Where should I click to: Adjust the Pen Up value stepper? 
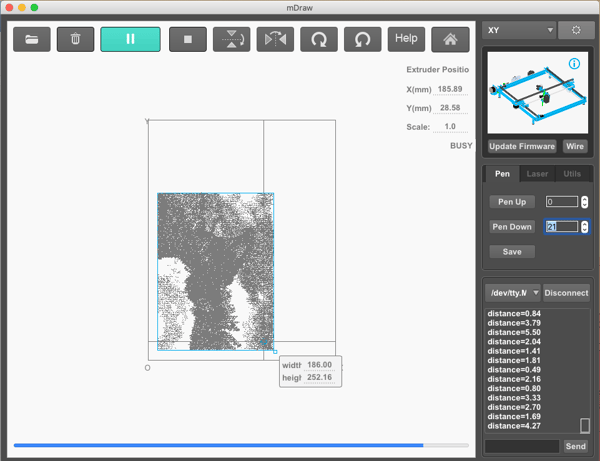[x=584, y=202]
